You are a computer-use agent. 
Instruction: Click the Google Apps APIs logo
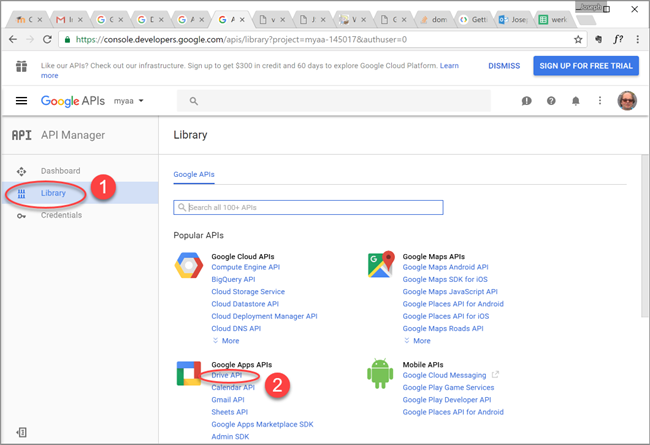pos(189,373)
